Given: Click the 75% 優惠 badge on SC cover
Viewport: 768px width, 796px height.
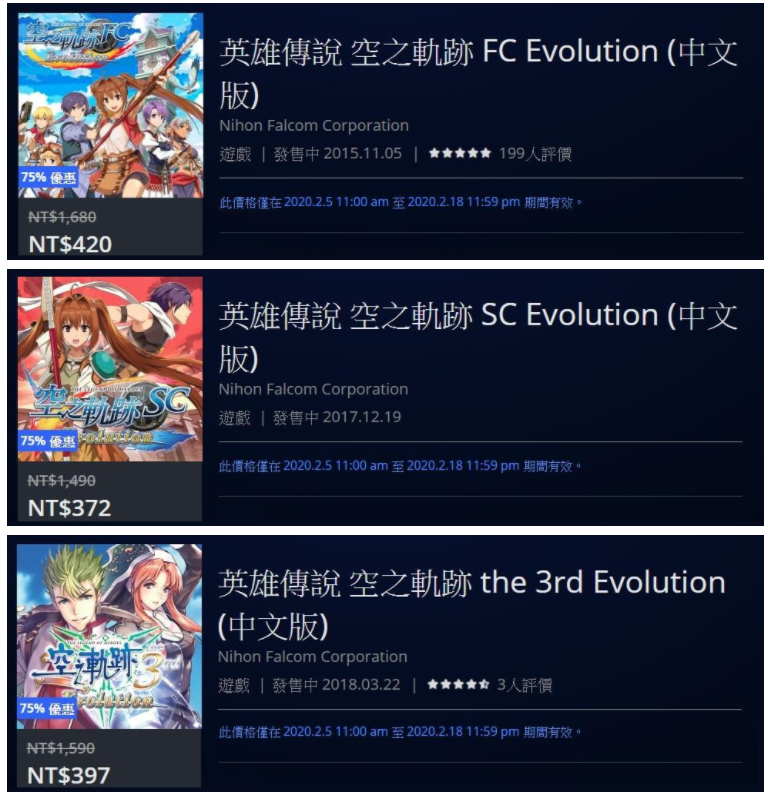Looking at the screenshot, I should pyautogui.click(x=48, y=441).
